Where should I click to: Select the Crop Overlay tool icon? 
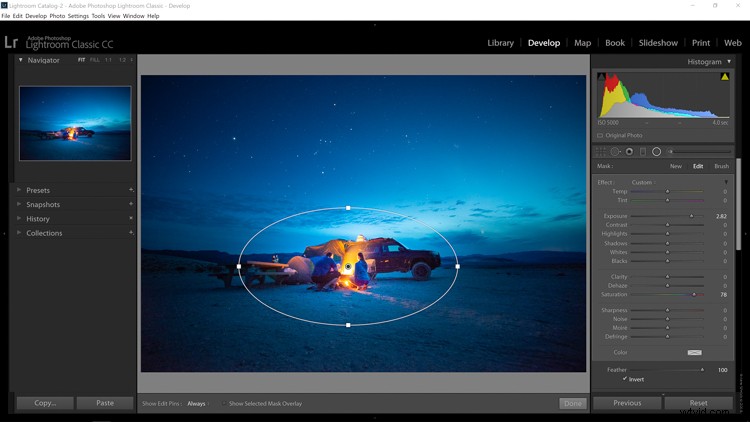600,152
